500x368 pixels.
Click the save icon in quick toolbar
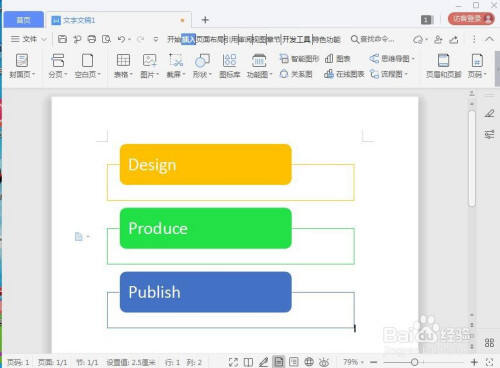tap(62, 39)
